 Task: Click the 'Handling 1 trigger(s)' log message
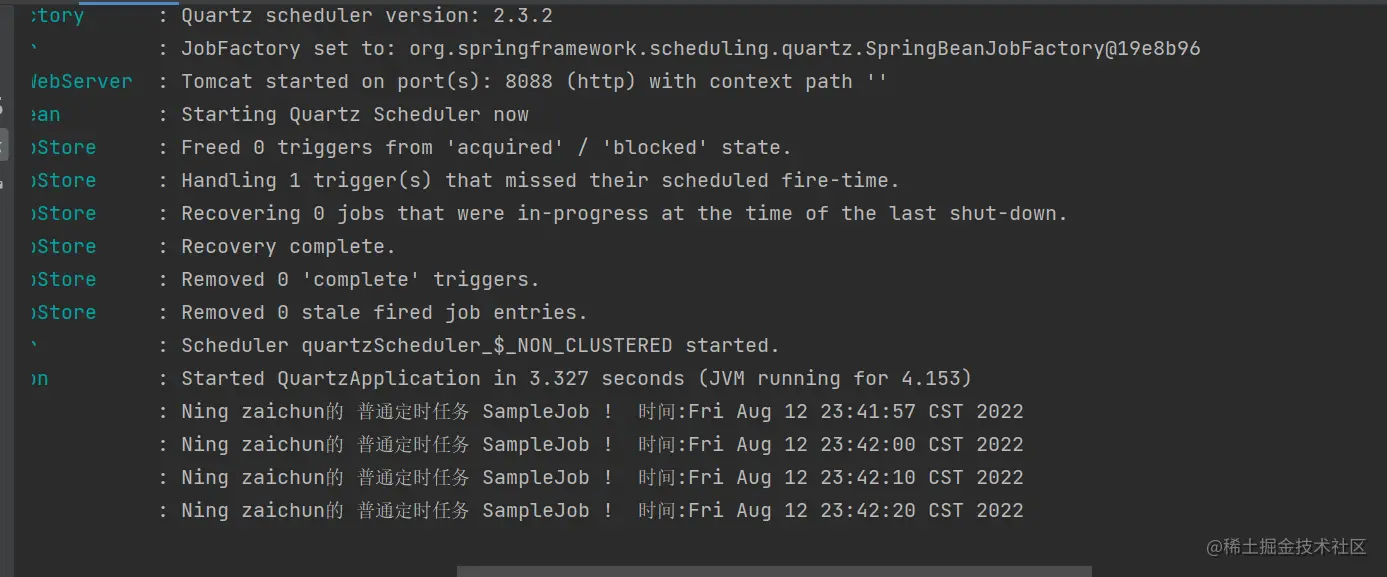540,181
